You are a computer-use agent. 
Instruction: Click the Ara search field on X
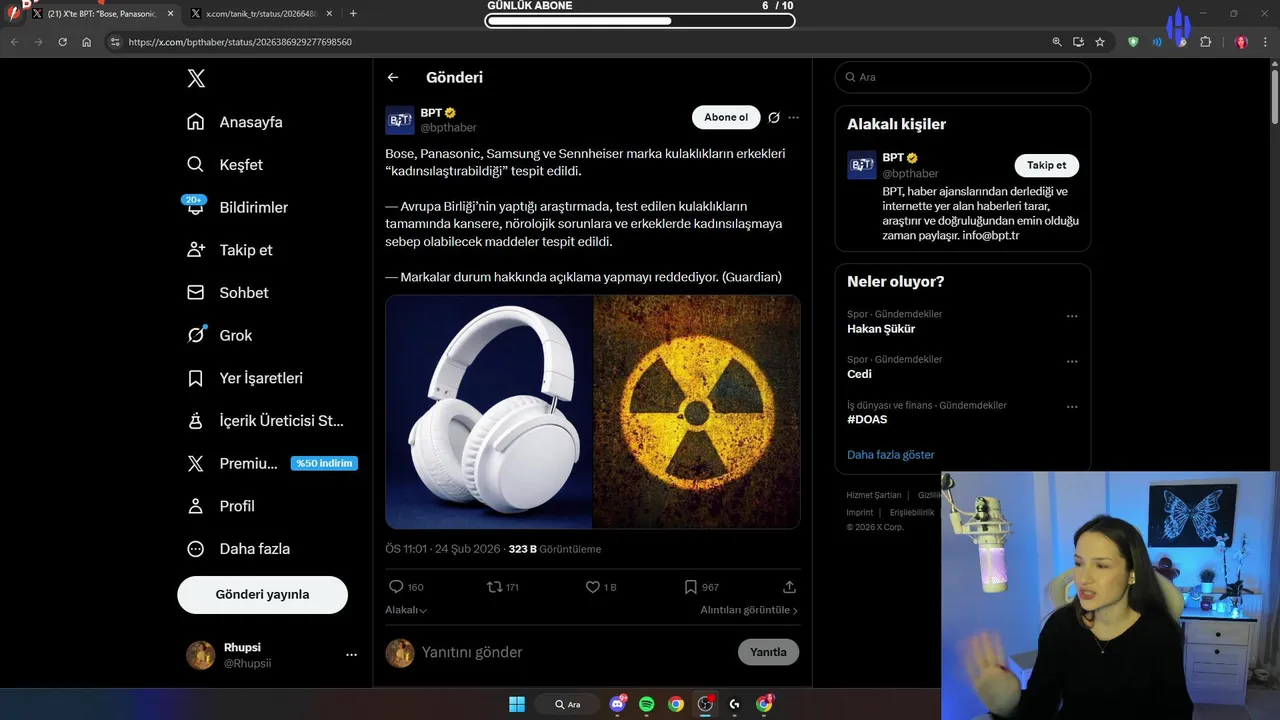tap(962, 77)
